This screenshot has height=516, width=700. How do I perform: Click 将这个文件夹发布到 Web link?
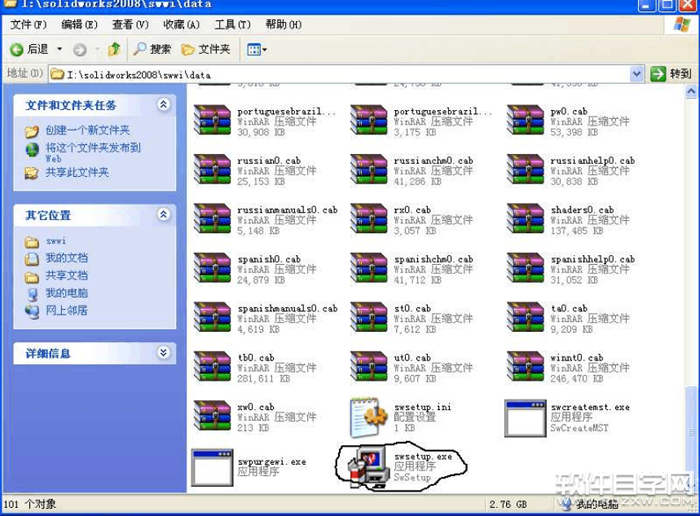[x=93, y=152]
